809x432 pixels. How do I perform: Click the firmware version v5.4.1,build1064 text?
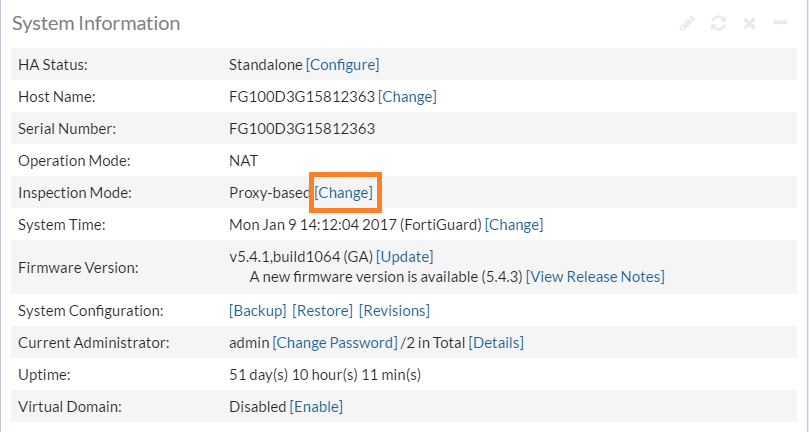tap(300, 257)
